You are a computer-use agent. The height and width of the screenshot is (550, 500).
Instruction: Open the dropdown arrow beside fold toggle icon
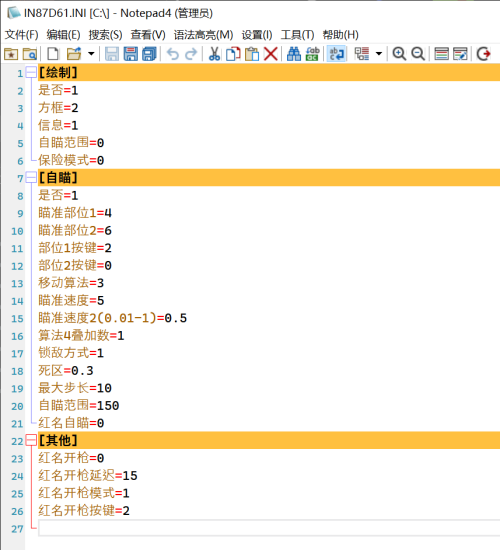379,54
